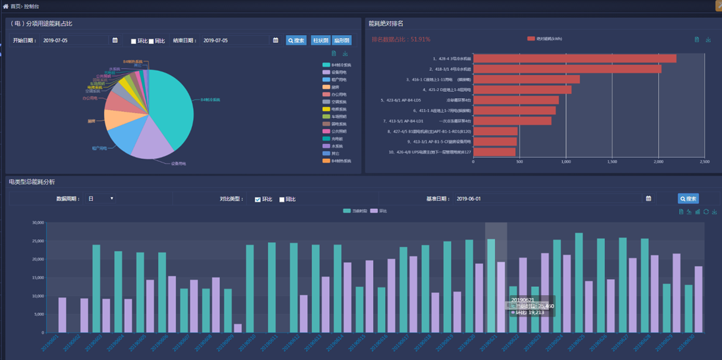Screen dimensions: 722x360
Task: Toggle the yellow legend swatch in pie legend
Action: point(326,109)
